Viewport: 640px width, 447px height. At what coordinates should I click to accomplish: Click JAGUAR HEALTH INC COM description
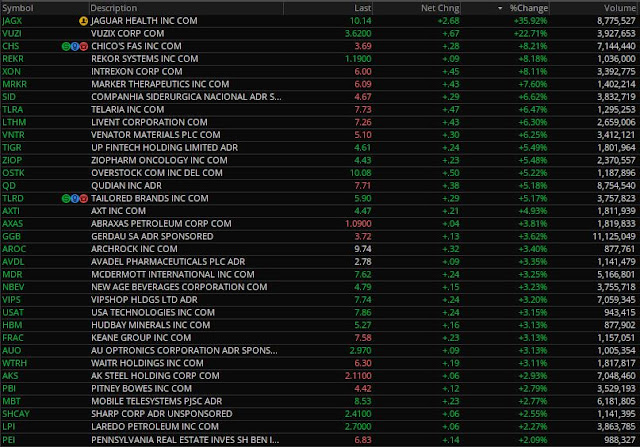(x=144, y=21)
